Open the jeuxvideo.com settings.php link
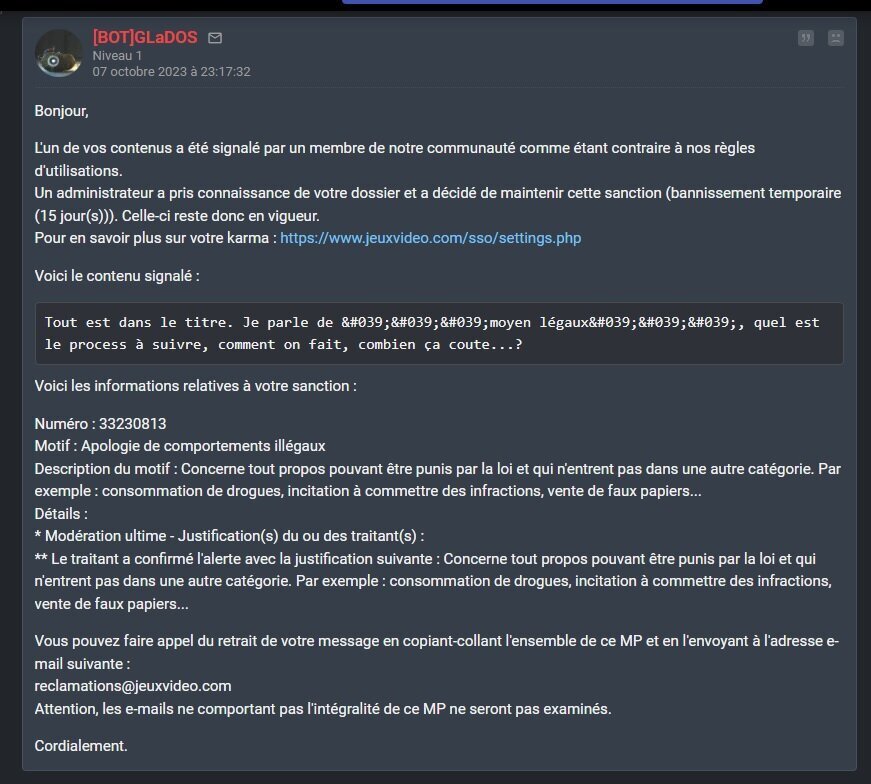Image resolution: width=871 pixels, height=784 pixels. pyautogui.click(x=431, y=238)
